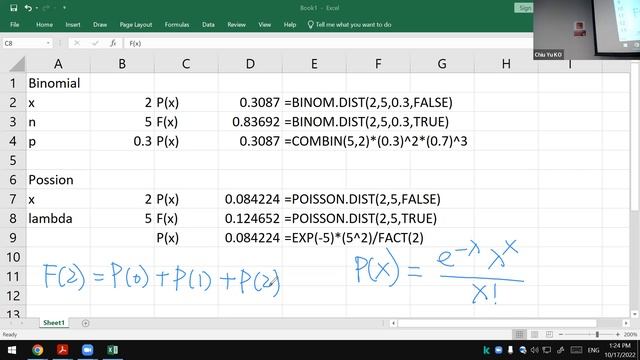Click the ENG language indicator

(x=593, y=350)
